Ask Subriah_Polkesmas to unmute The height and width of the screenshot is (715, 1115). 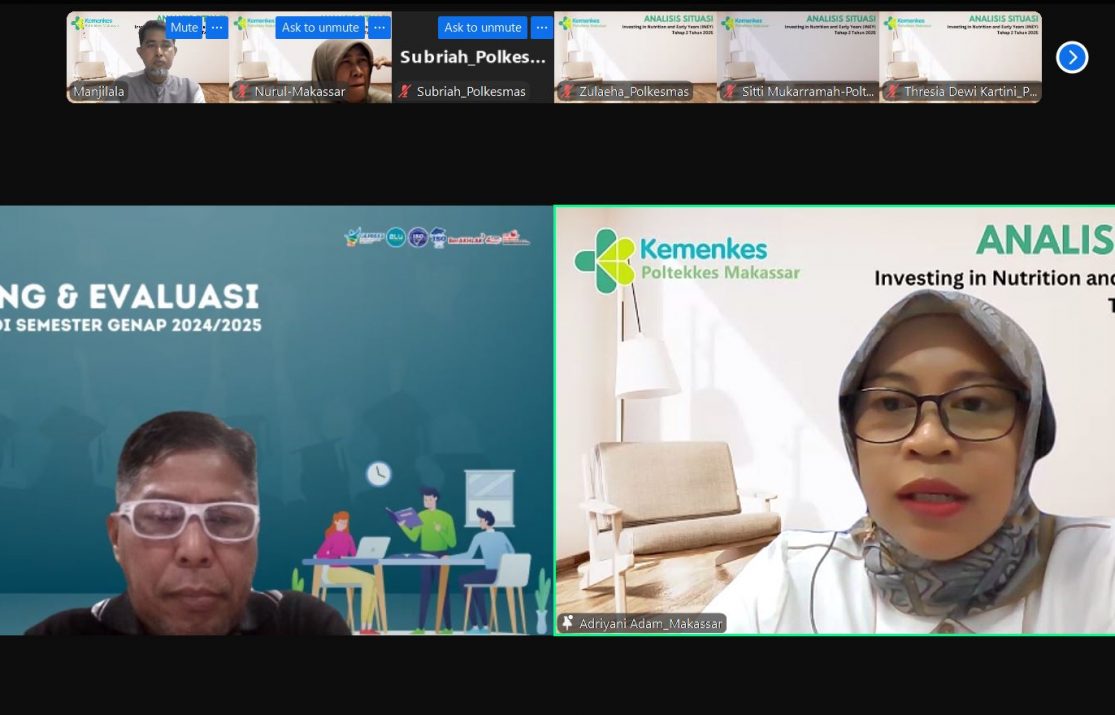click(483, 28)
